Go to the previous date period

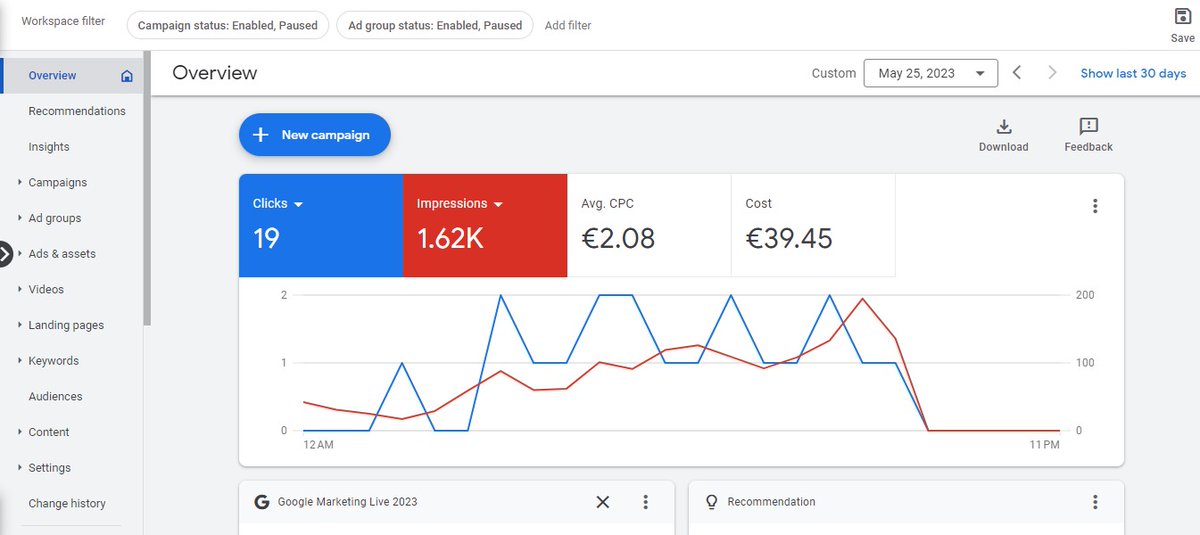click(x=1016, y=73)
